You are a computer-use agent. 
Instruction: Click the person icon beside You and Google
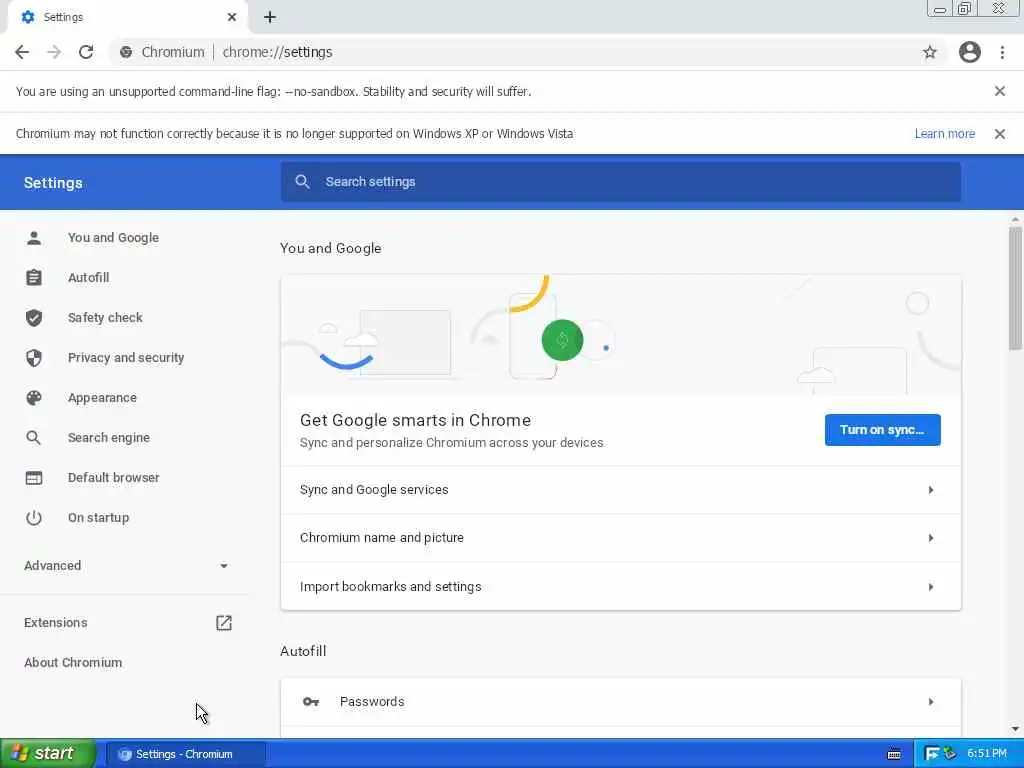click(x=34, y=238)
